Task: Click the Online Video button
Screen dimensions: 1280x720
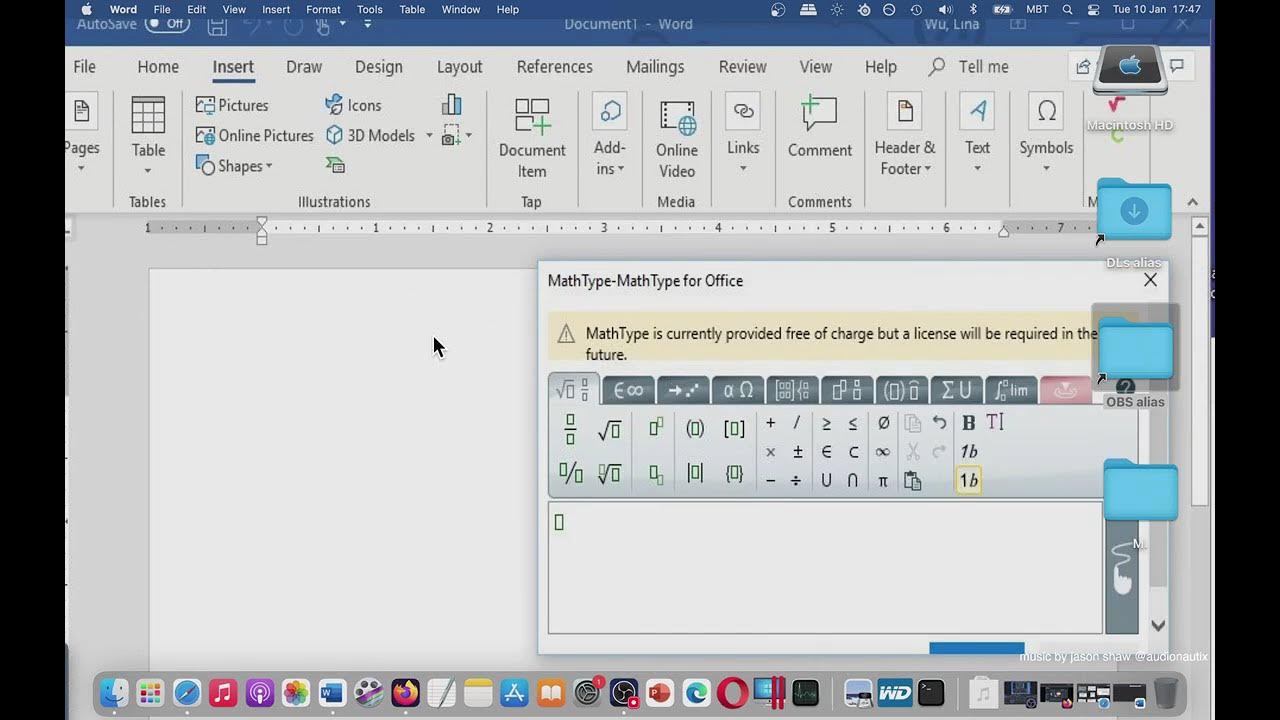Action: [677, 138]
